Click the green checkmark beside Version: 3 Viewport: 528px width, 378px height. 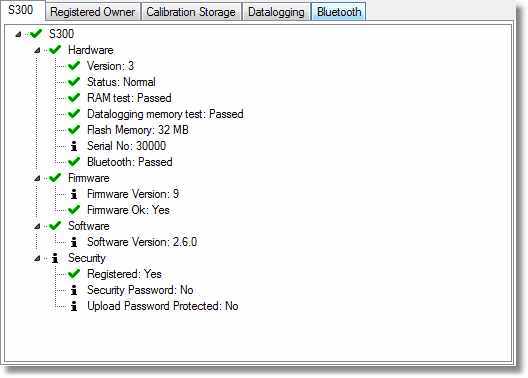tap(74, 66)
